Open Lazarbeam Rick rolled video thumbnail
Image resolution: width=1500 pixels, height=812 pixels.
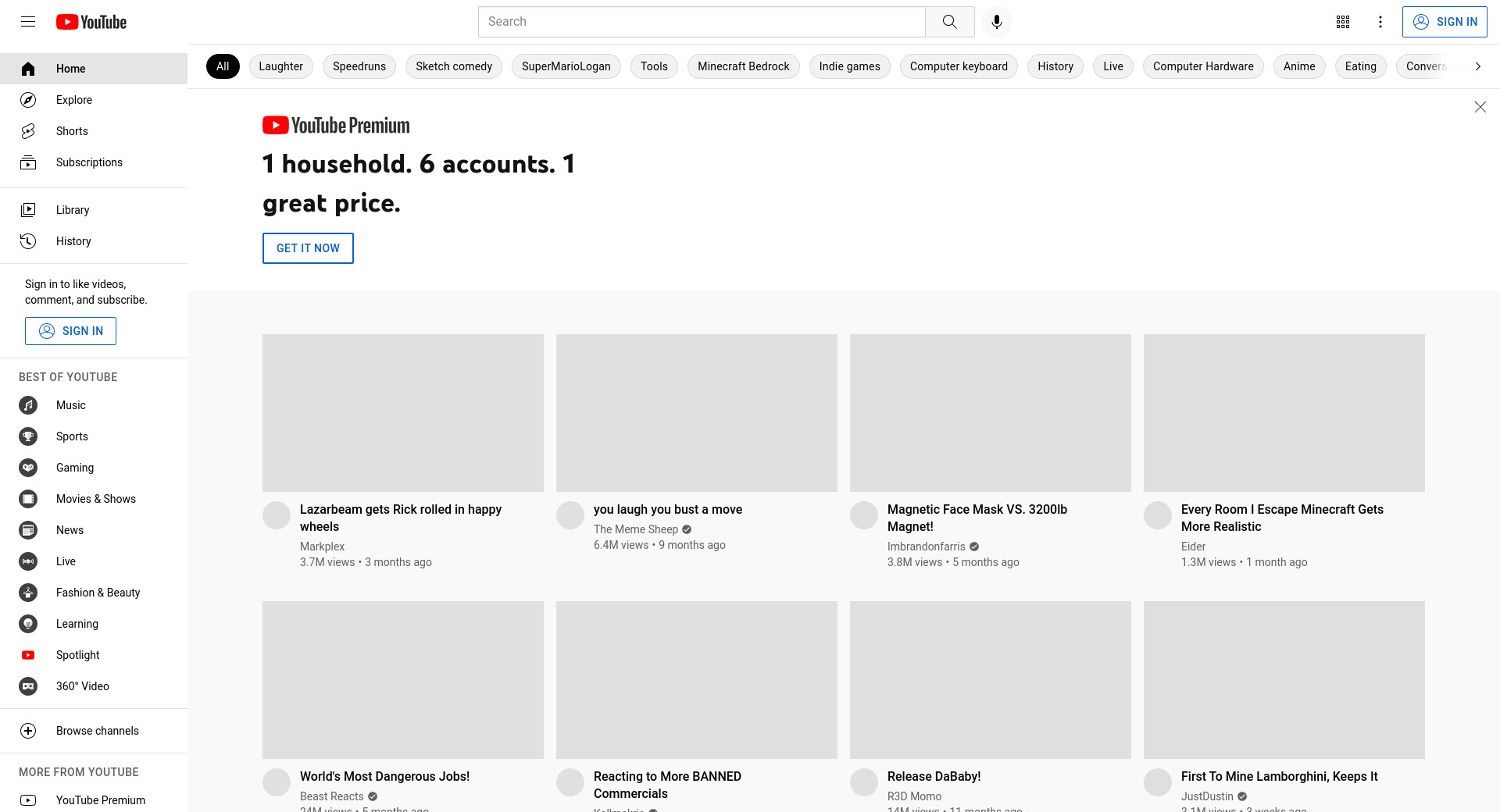pos(403,413)
